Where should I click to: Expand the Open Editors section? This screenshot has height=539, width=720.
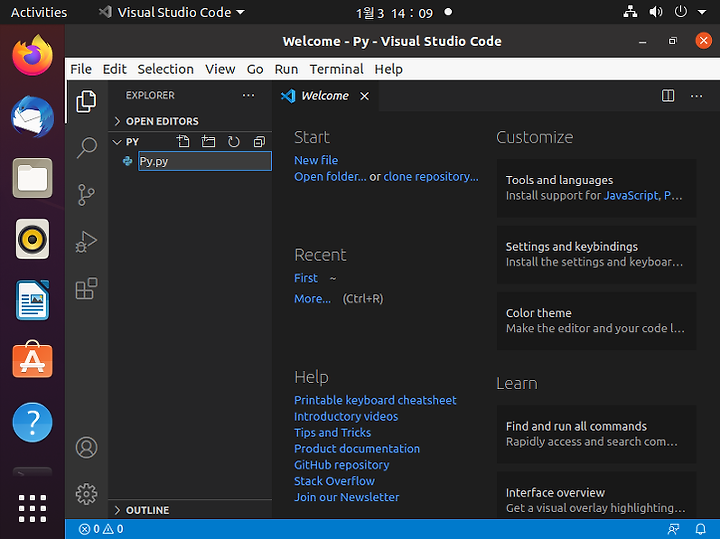192,121
